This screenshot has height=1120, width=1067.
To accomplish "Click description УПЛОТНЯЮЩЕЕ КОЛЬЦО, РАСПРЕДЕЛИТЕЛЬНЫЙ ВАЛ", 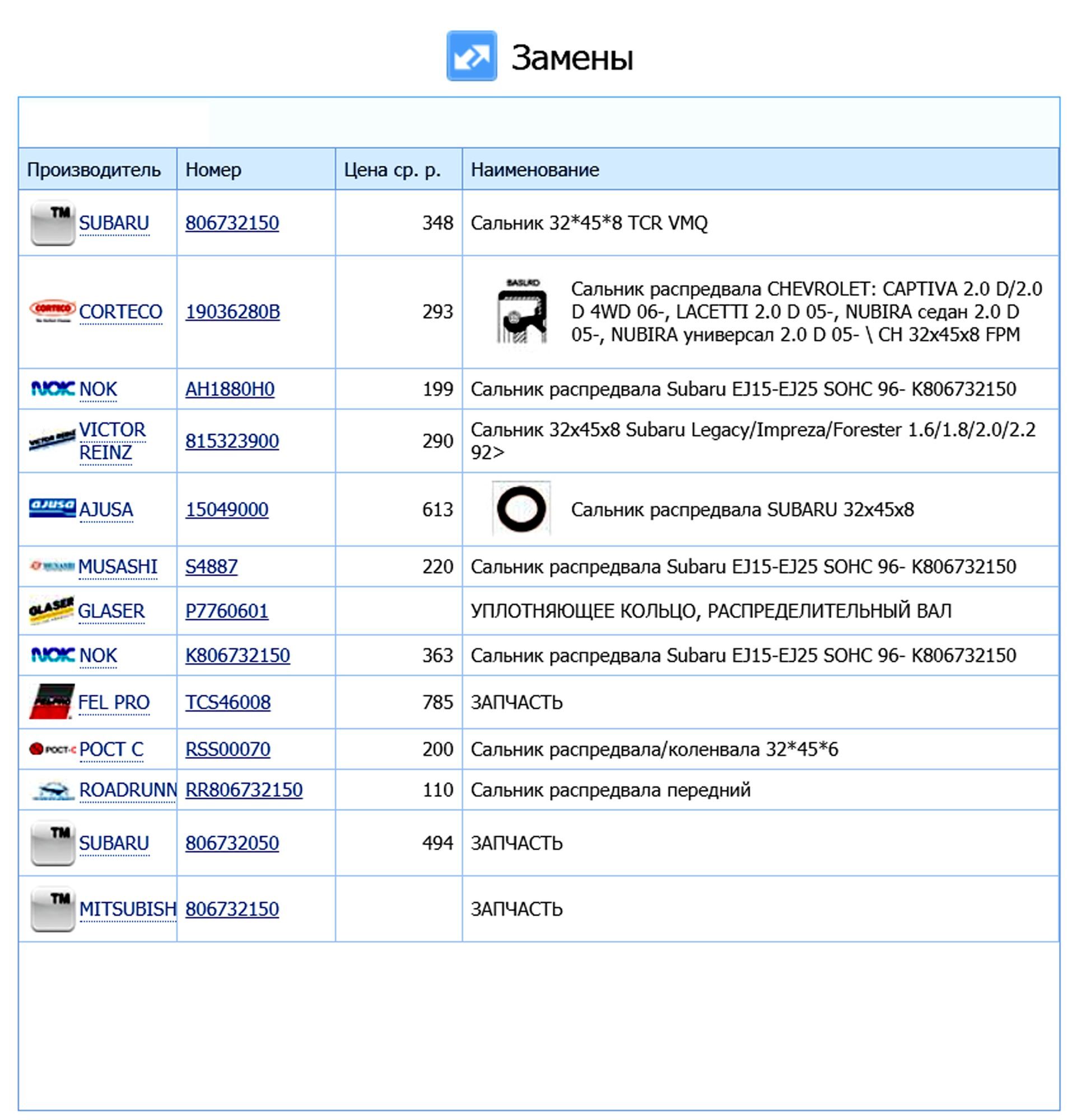I will pyautogui.click(x=711, y=610).
